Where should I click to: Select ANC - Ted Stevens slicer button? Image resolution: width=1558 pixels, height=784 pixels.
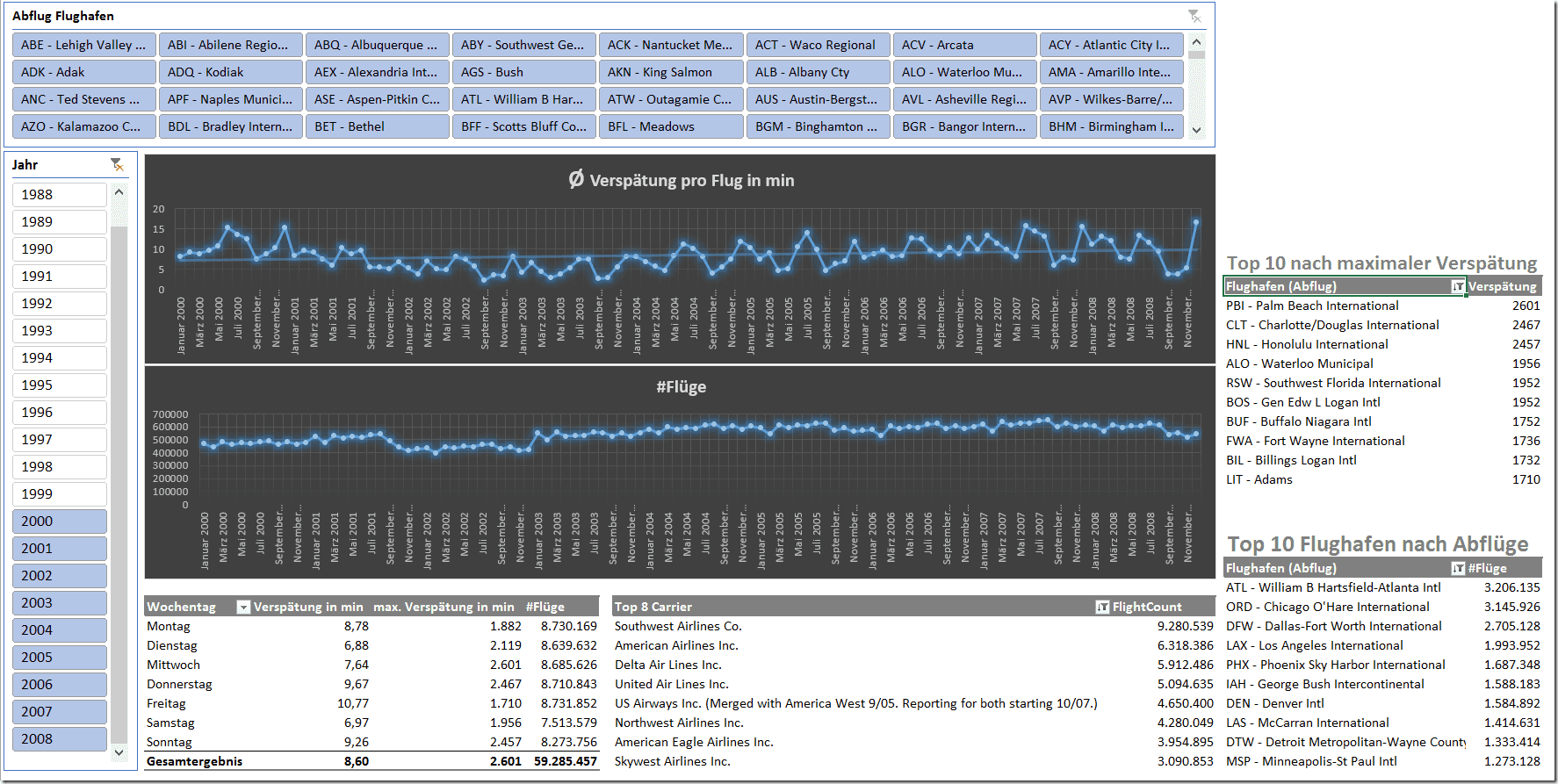[84, 99]
